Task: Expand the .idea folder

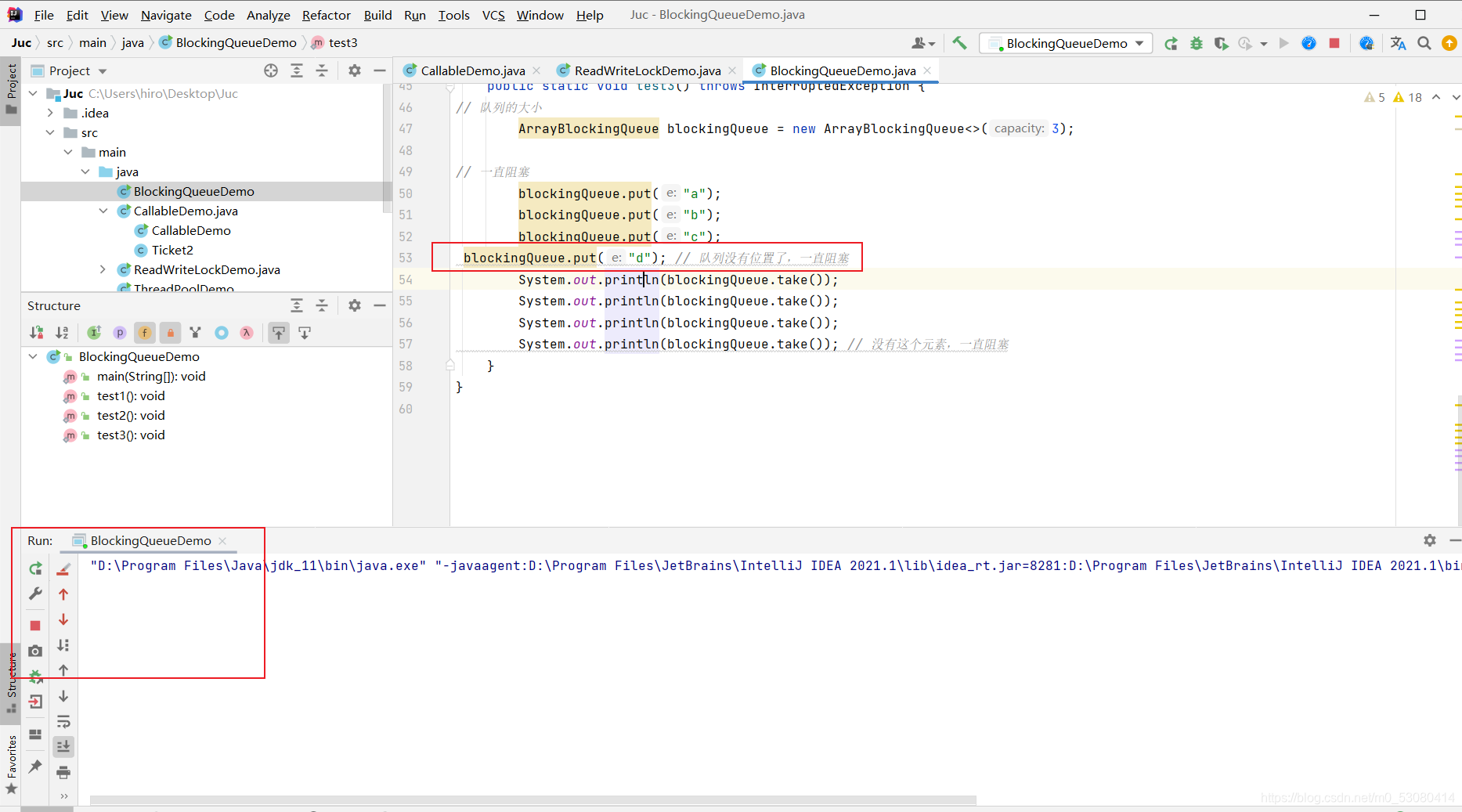Action: coord(51,113)
